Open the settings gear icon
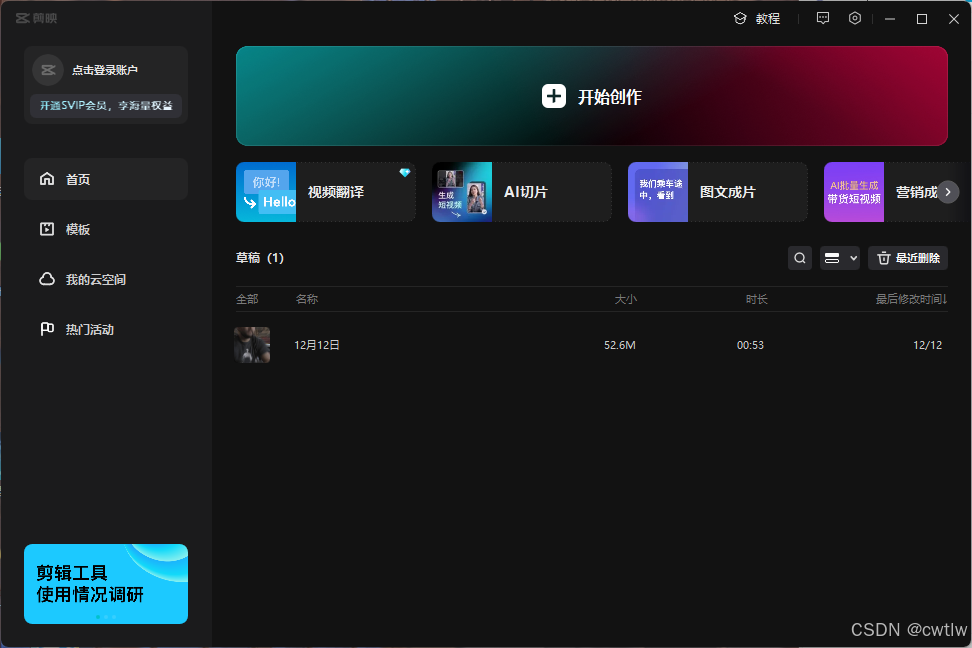 click(855, 19)
